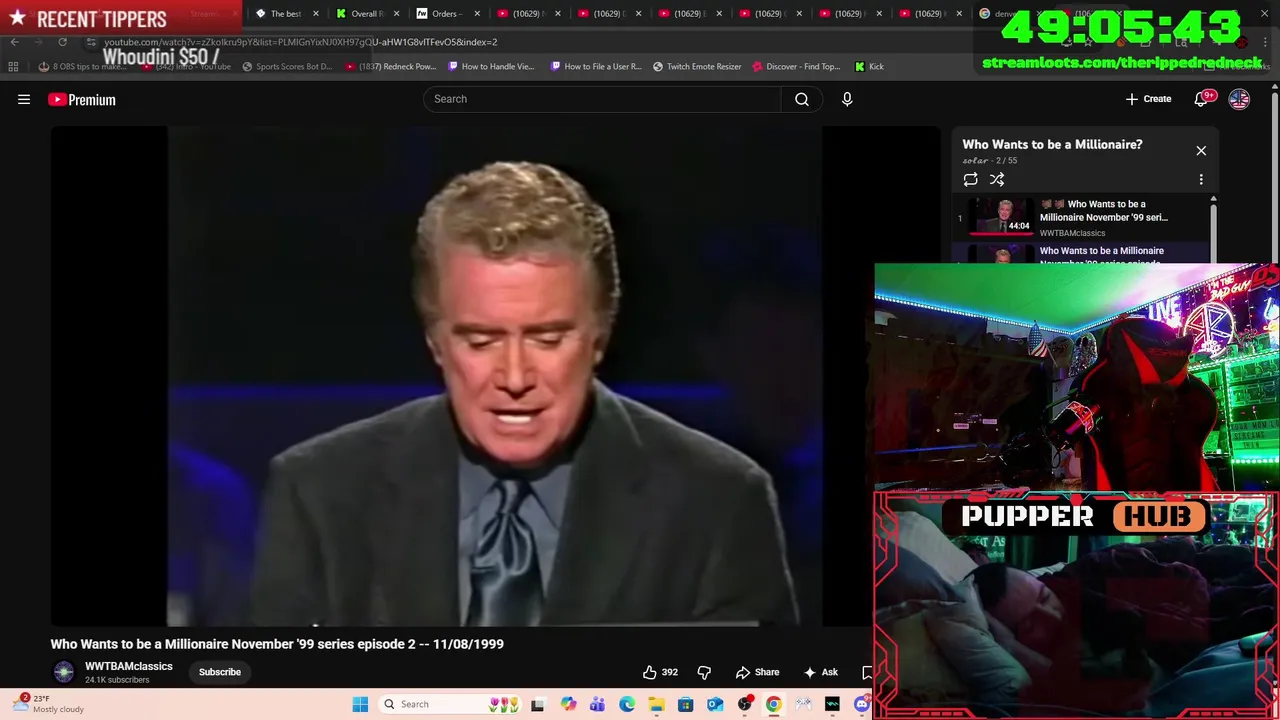Open Task View on the taskbar
This screenshot has height=720, width=1280.
537,704
